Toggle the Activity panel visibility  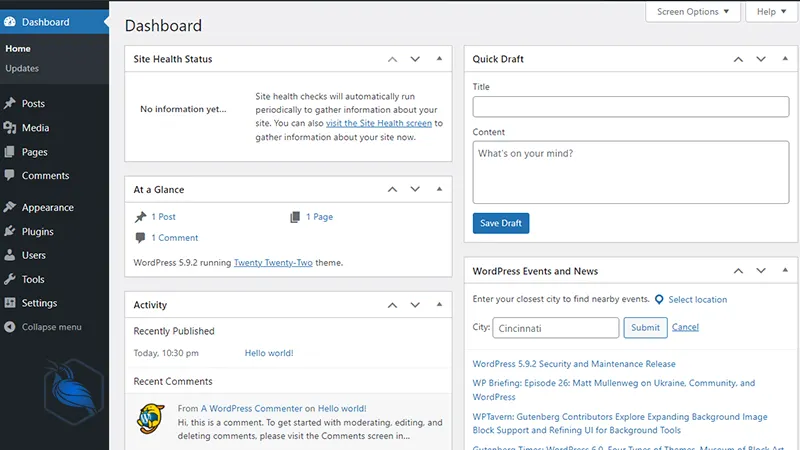coord(439,305)
